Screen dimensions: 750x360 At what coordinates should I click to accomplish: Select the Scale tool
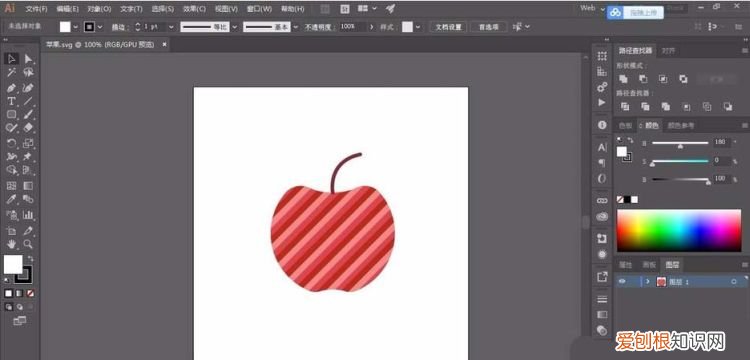pos(29,143)
